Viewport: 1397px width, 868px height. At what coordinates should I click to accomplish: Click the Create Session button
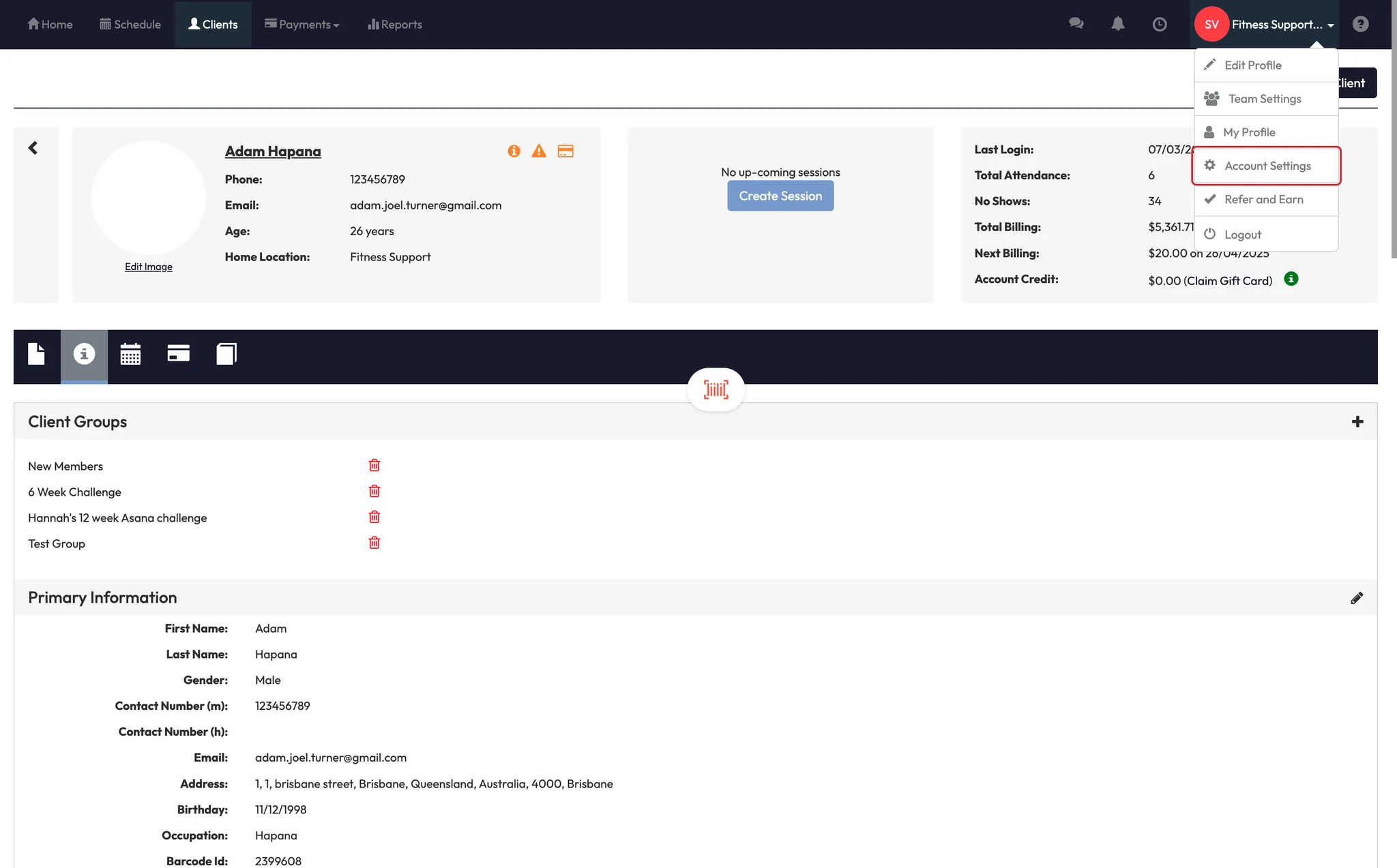[780, 196]
